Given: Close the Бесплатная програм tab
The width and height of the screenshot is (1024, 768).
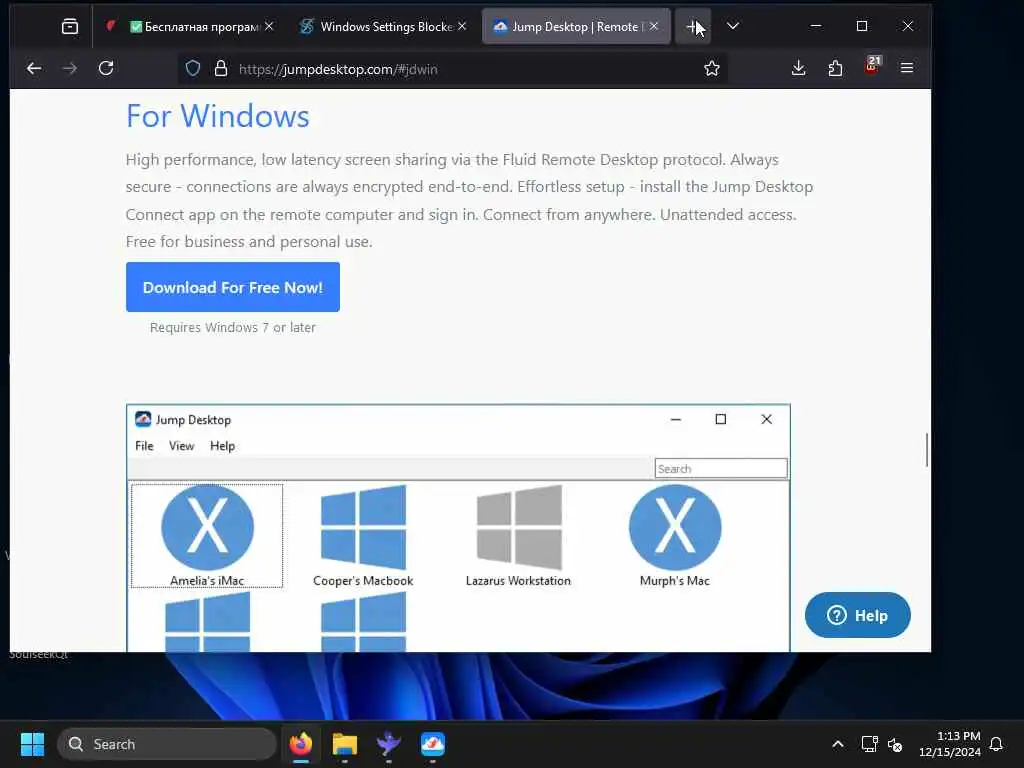Looking at the screenshot, I should [x=269, y=26].
